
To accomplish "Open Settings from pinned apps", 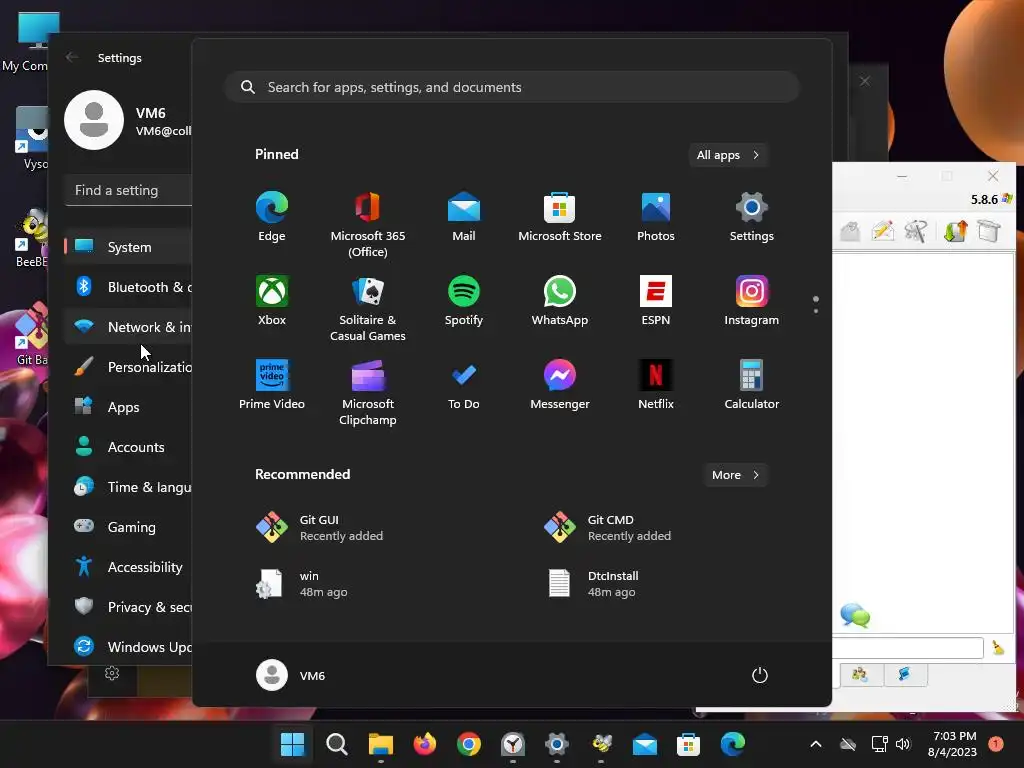I will (752, 217).
